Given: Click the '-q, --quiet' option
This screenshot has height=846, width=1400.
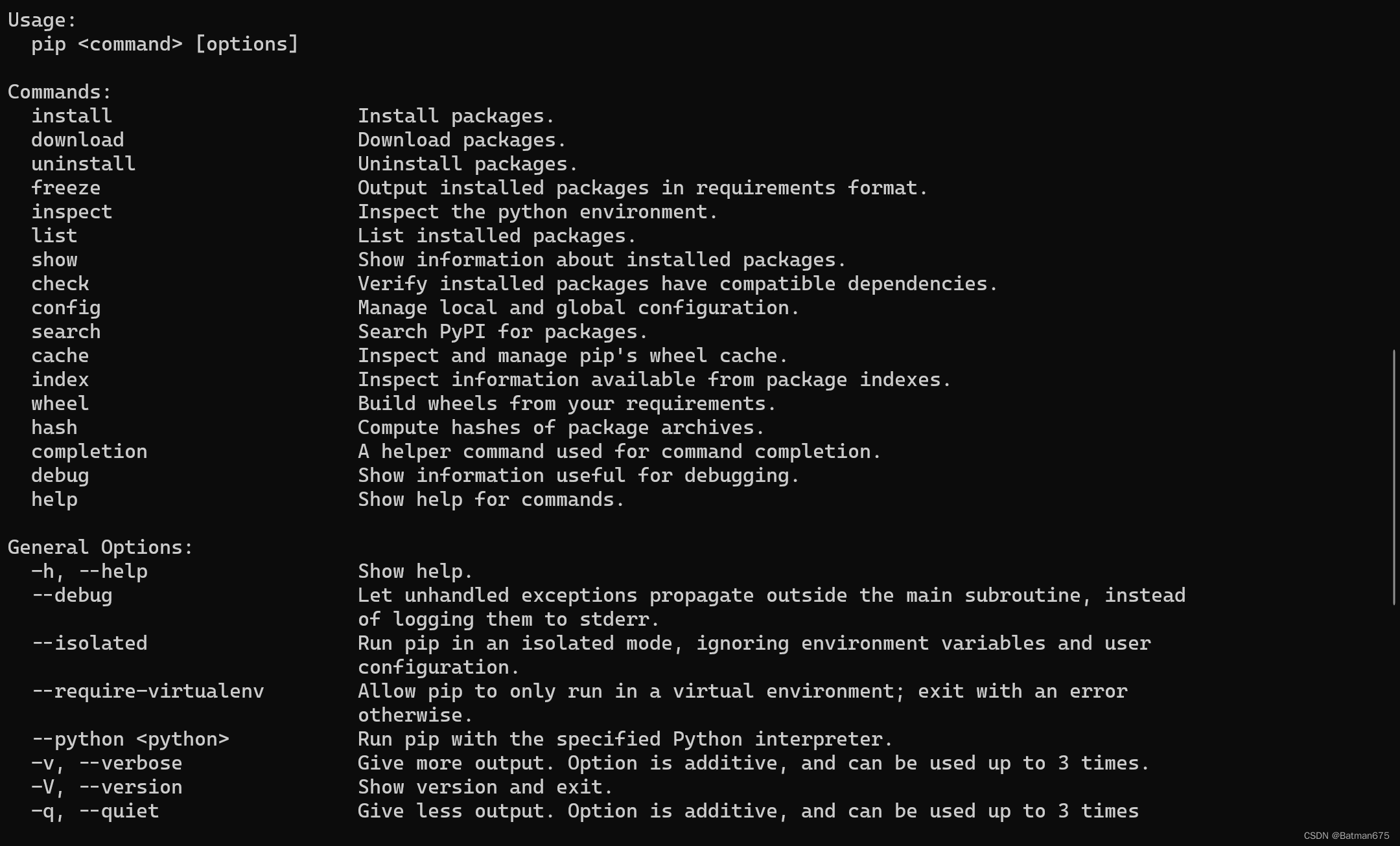Looking at the screenshot, I should (95, 811).
